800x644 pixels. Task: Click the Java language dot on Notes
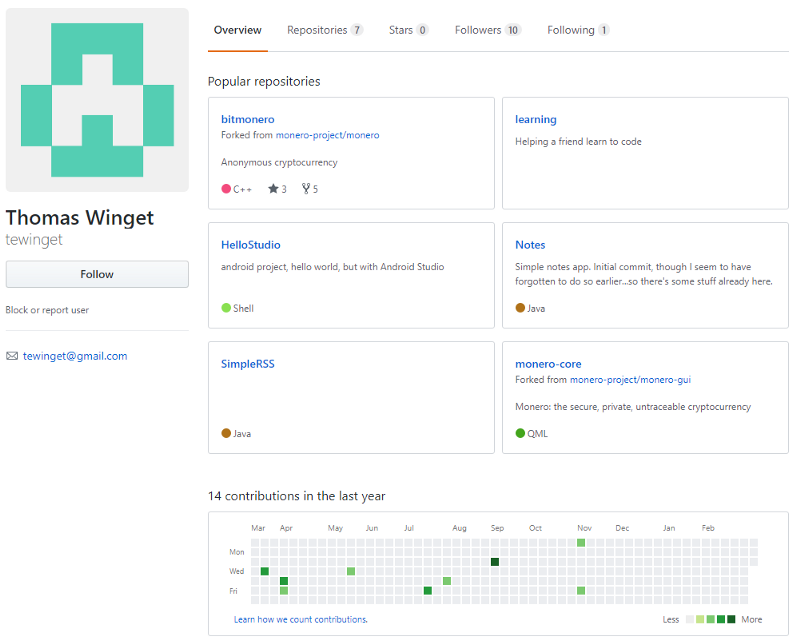pyautogui.click(x=520, y=308)
